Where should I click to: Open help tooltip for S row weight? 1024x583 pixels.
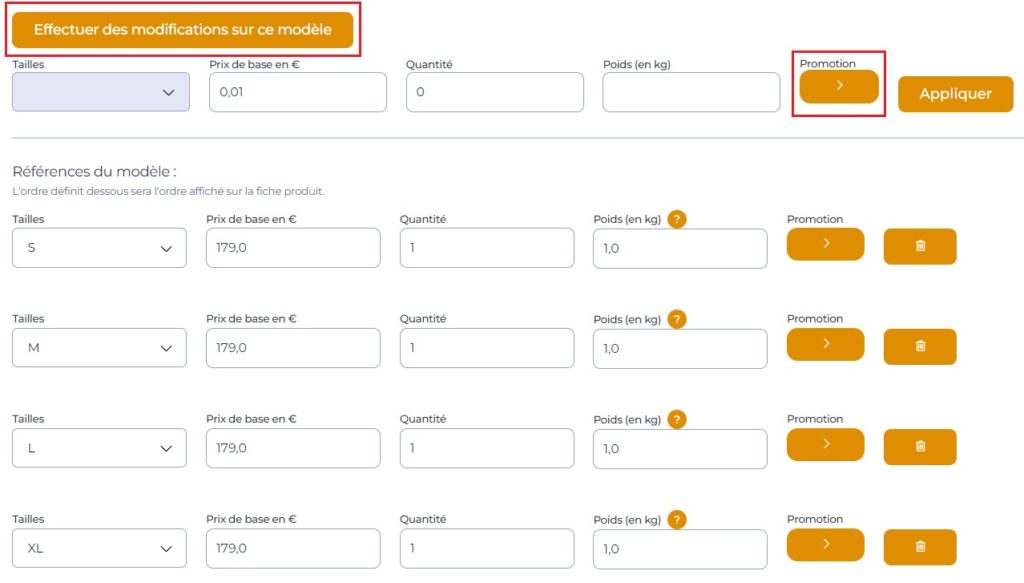[x=677, y=219]
